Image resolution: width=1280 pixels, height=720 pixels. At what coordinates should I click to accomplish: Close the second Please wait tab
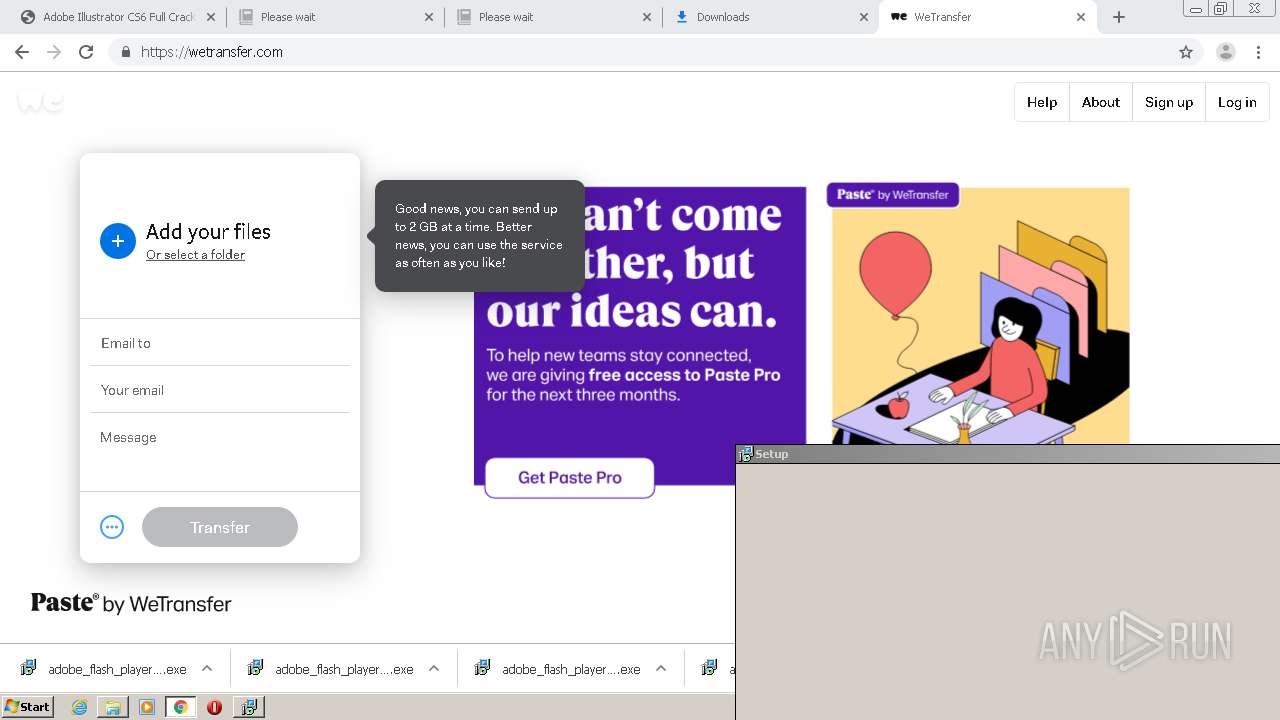pos(647,17)
